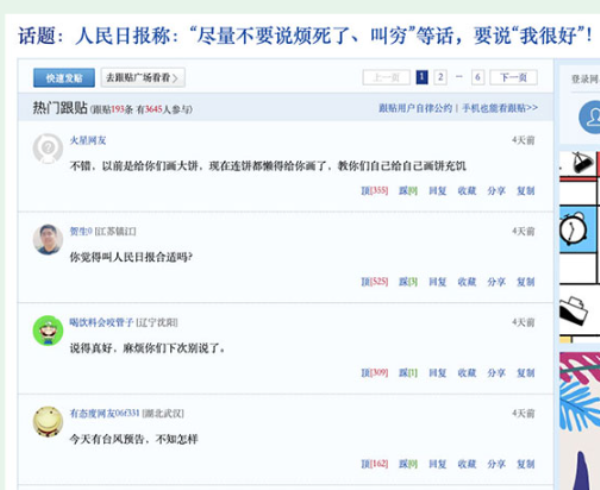Screen dimensions: 600x490
Task: Click 收藏 on the 人民日报合适吗 comment
Action: click(467, 282)
